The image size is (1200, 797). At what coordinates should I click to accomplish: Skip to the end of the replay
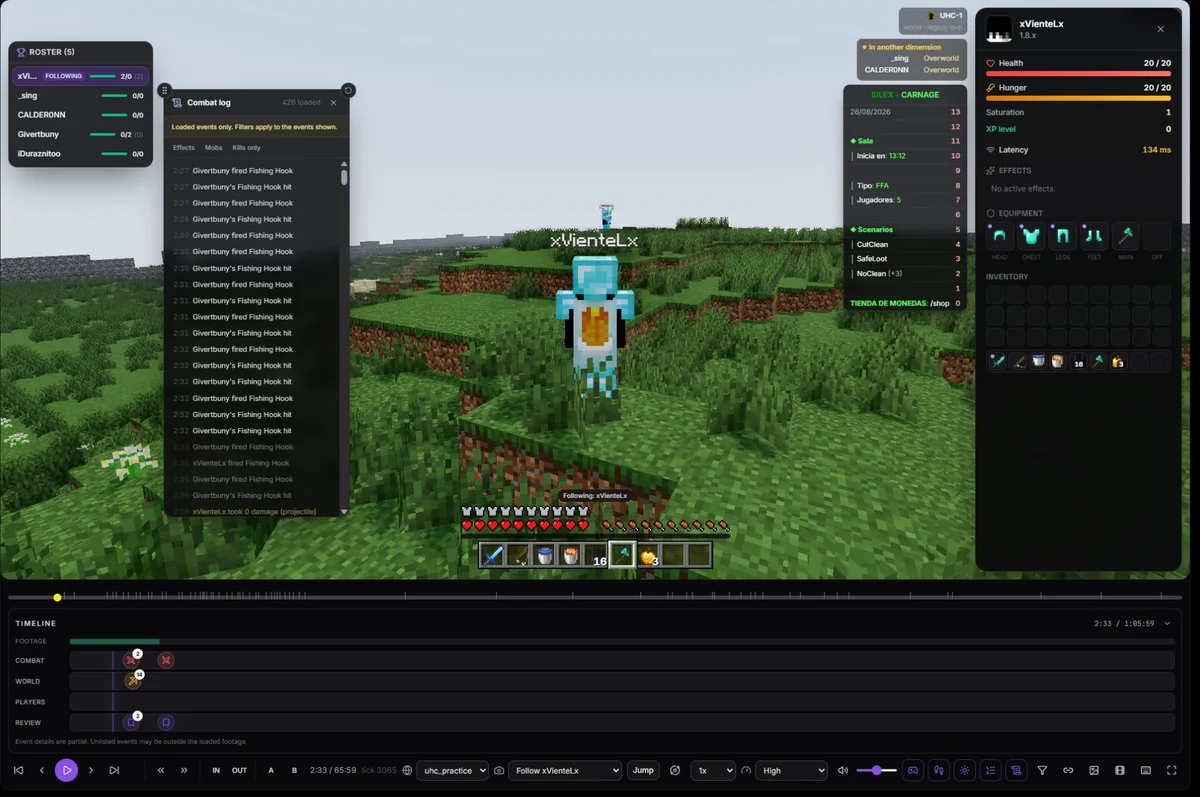[x=114, y=770]
